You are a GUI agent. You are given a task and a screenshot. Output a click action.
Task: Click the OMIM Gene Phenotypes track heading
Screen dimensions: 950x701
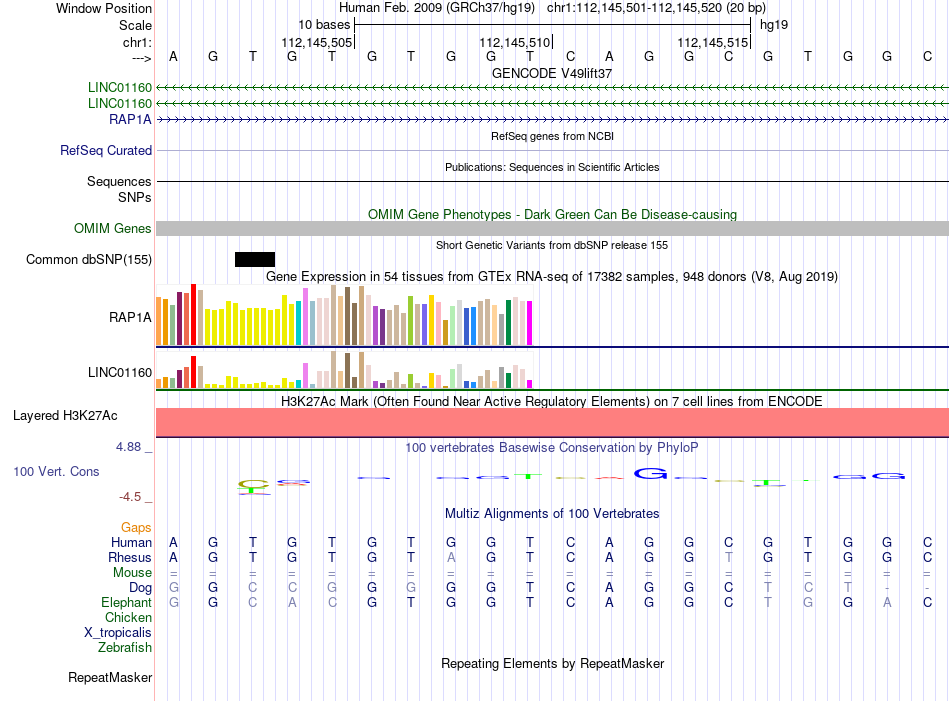coord(552,214)
